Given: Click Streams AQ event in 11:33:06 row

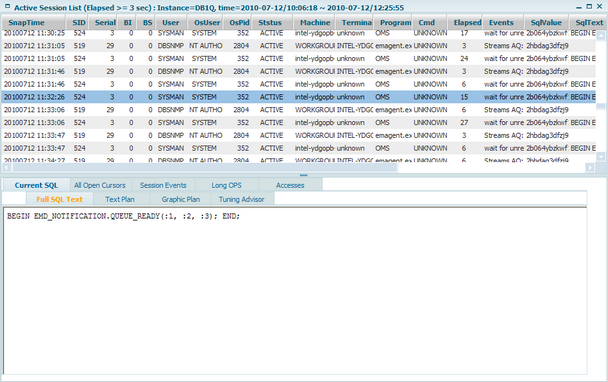Looking at the screenshot, I should pyautogui.click(x=503, y=110).
